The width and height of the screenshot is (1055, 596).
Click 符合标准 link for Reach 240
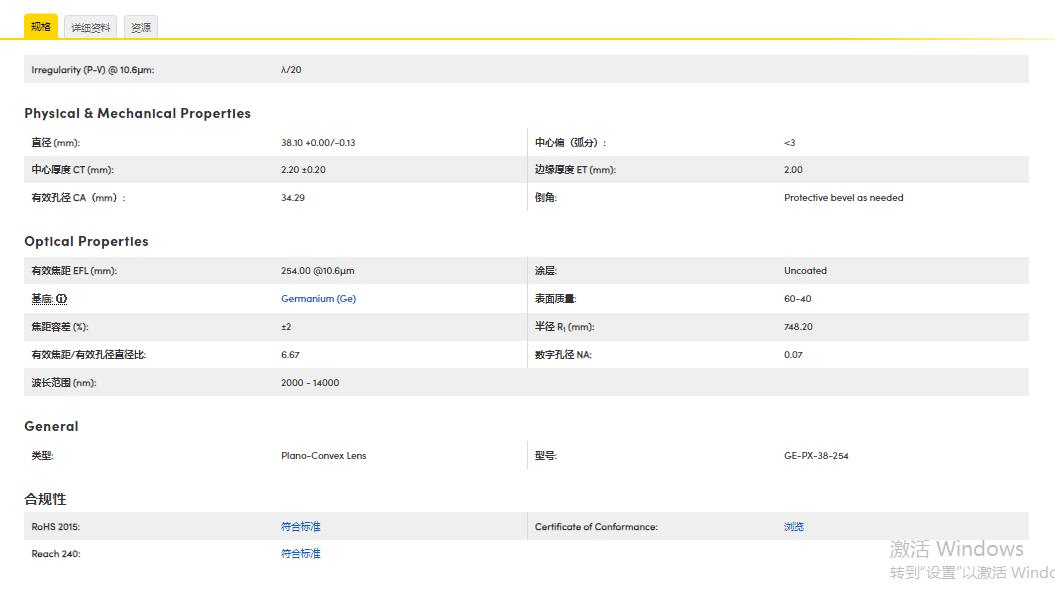pyautogui.click(x=301, y=554)
